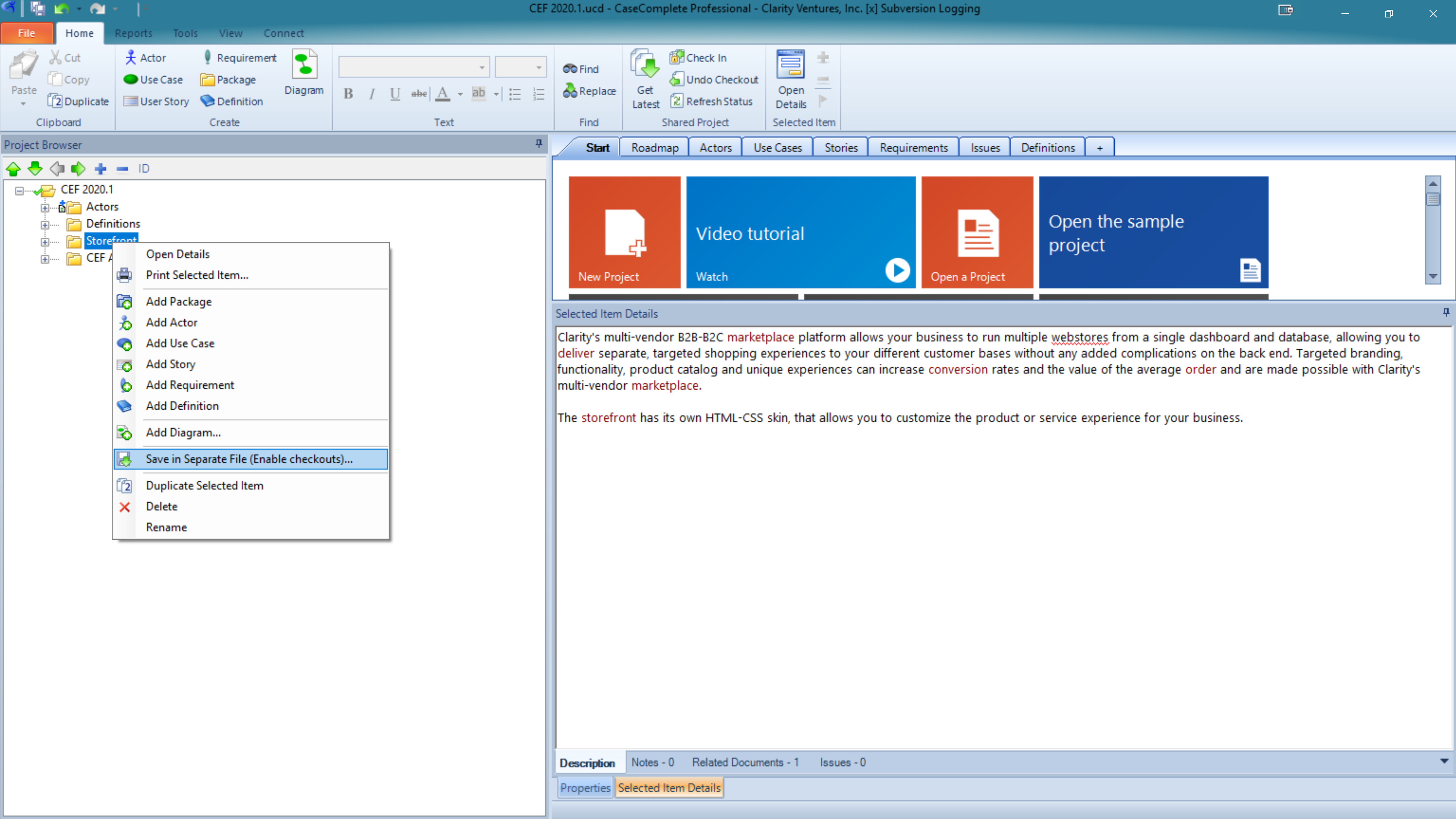Screen dimensions: 1456x819
Task: Open the File menu button
Action: coord(27,33)
